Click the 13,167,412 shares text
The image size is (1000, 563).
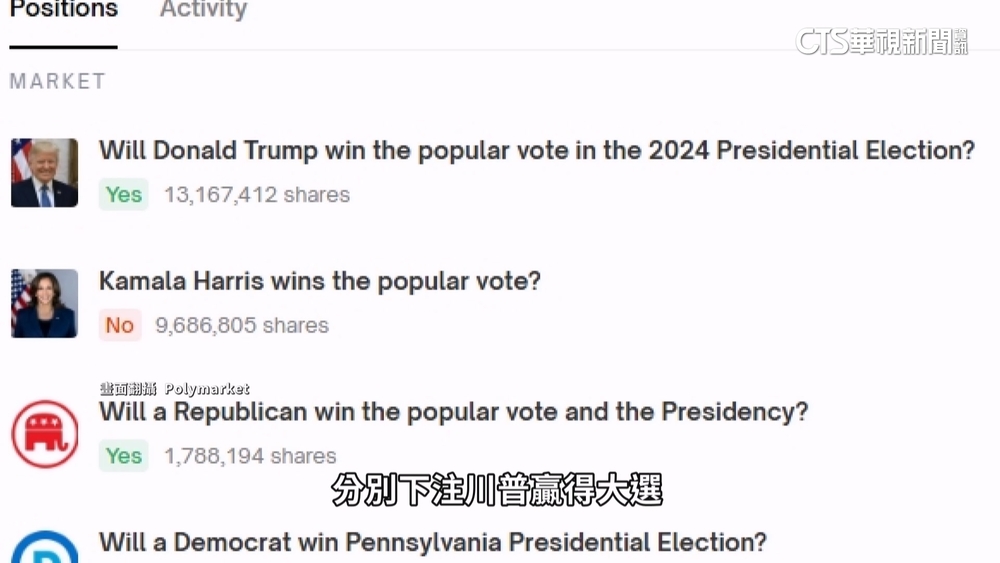(x=257, y=195)
